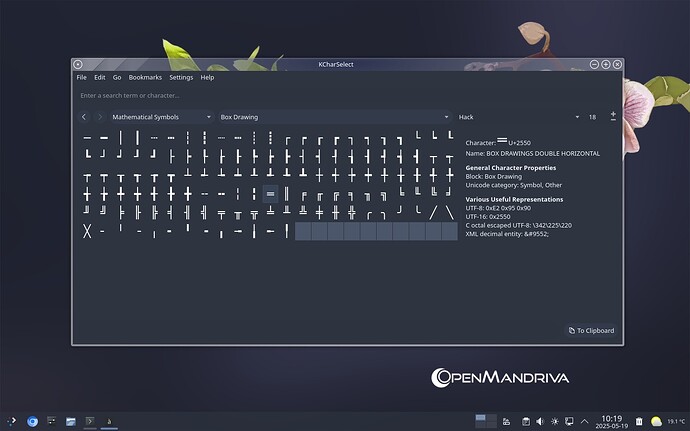Pick the forward diagonal character ╱
This screenshot has width=690, height=431.
[433, 213]
